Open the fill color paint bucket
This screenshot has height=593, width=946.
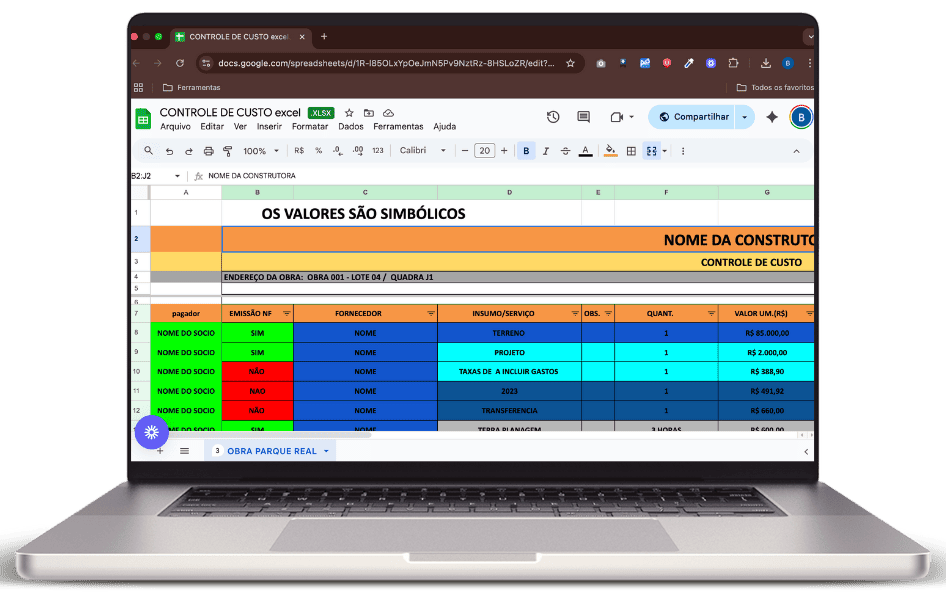611,151
